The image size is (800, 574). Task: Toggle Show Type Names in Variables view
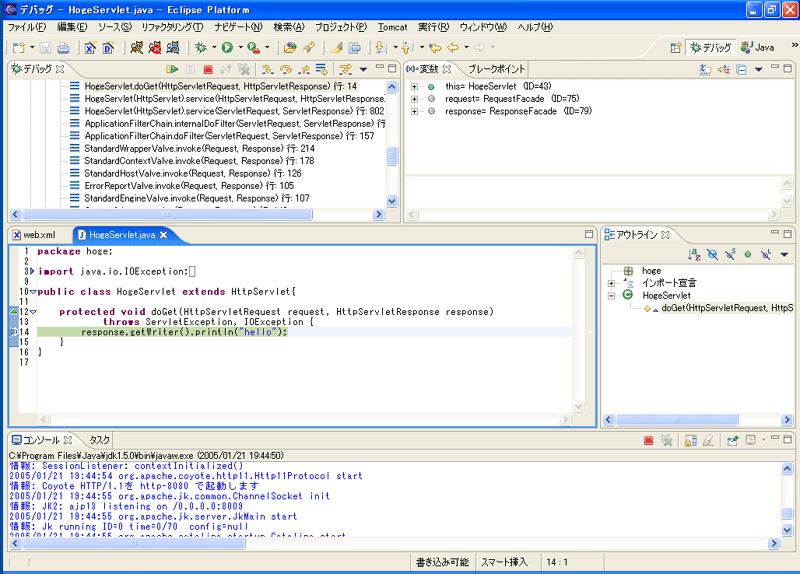coord(705,69)
